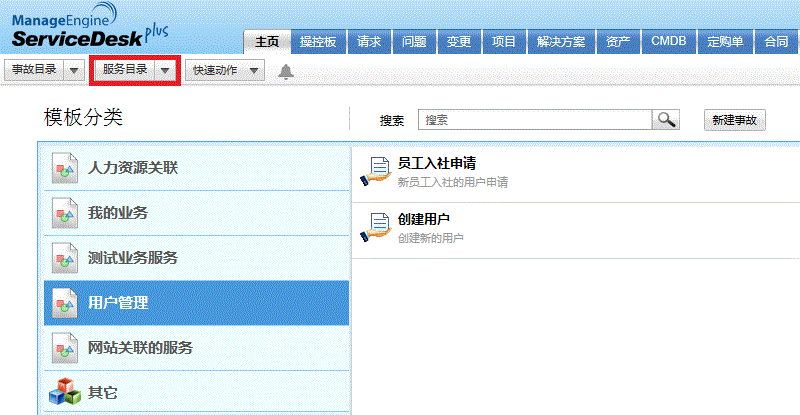Click the ManageEngine ServiceDesk Plus logo
Image resolution: width=800 pixels, height=415 pixels.
[89, 26]
